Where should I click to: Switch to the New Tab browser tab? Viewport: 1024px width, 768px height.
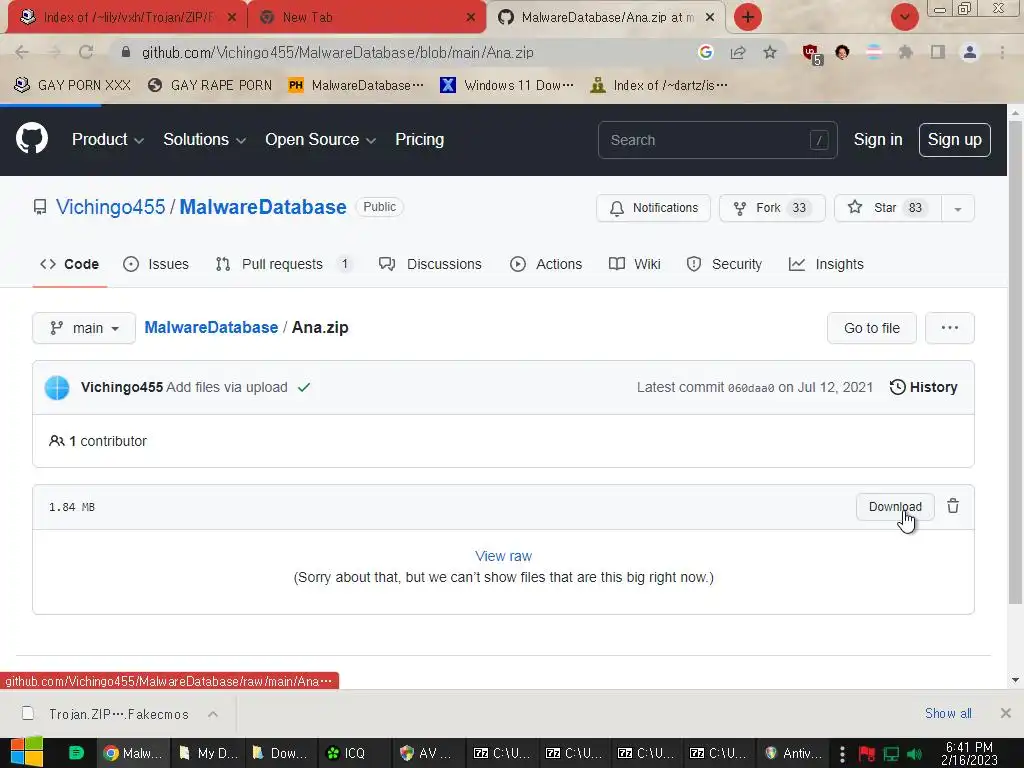(367, 17)
